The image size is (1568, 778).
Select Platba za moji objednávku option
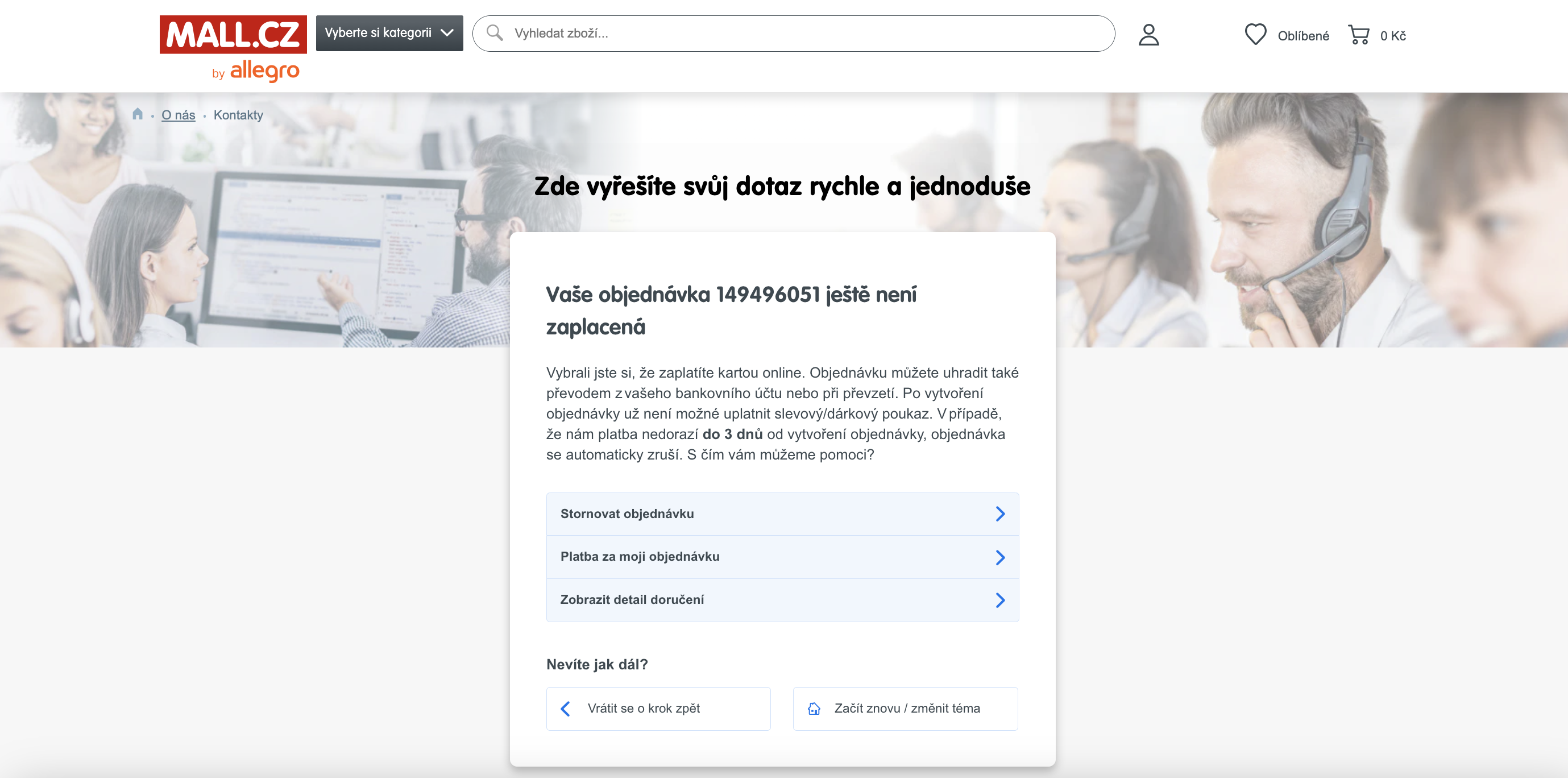(x=640, y=556)
